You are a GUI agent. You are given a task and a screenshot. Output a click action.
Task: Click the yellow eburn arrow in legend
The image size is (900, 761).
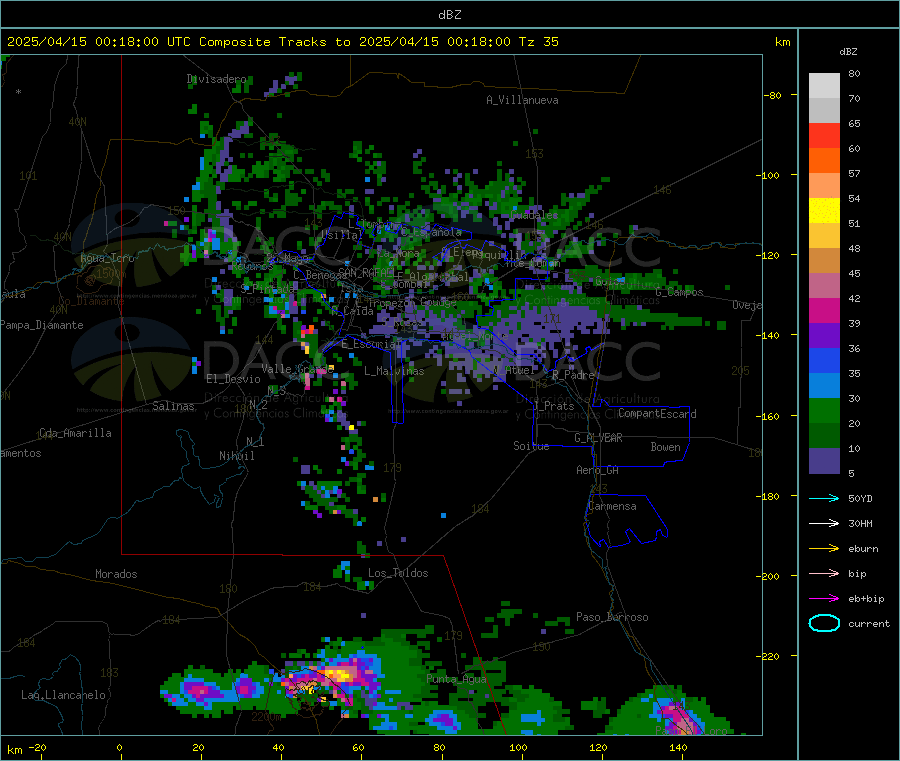click(824, 548)
